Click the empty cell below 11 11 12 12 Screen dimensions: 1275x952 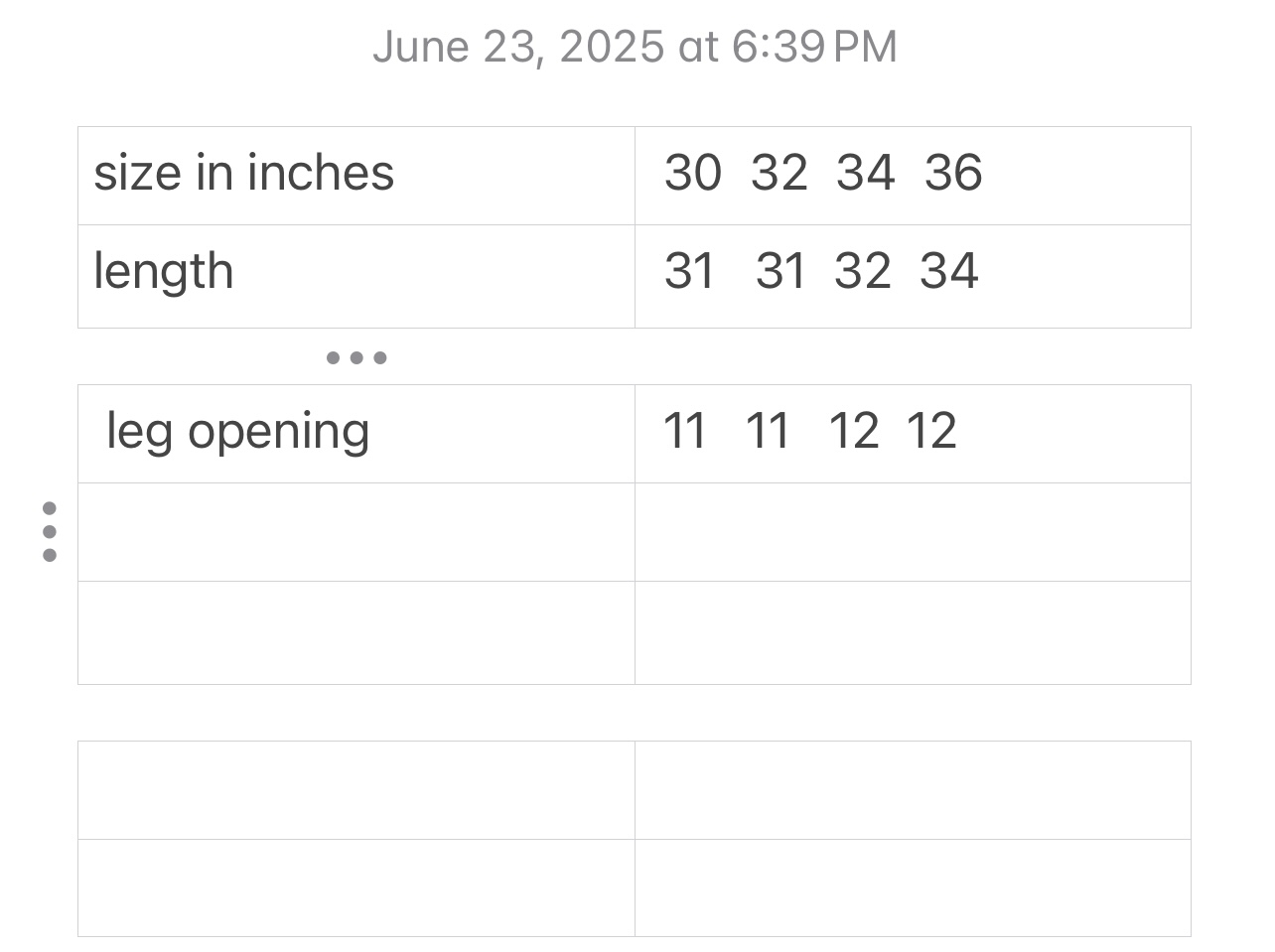coord(913,532)
